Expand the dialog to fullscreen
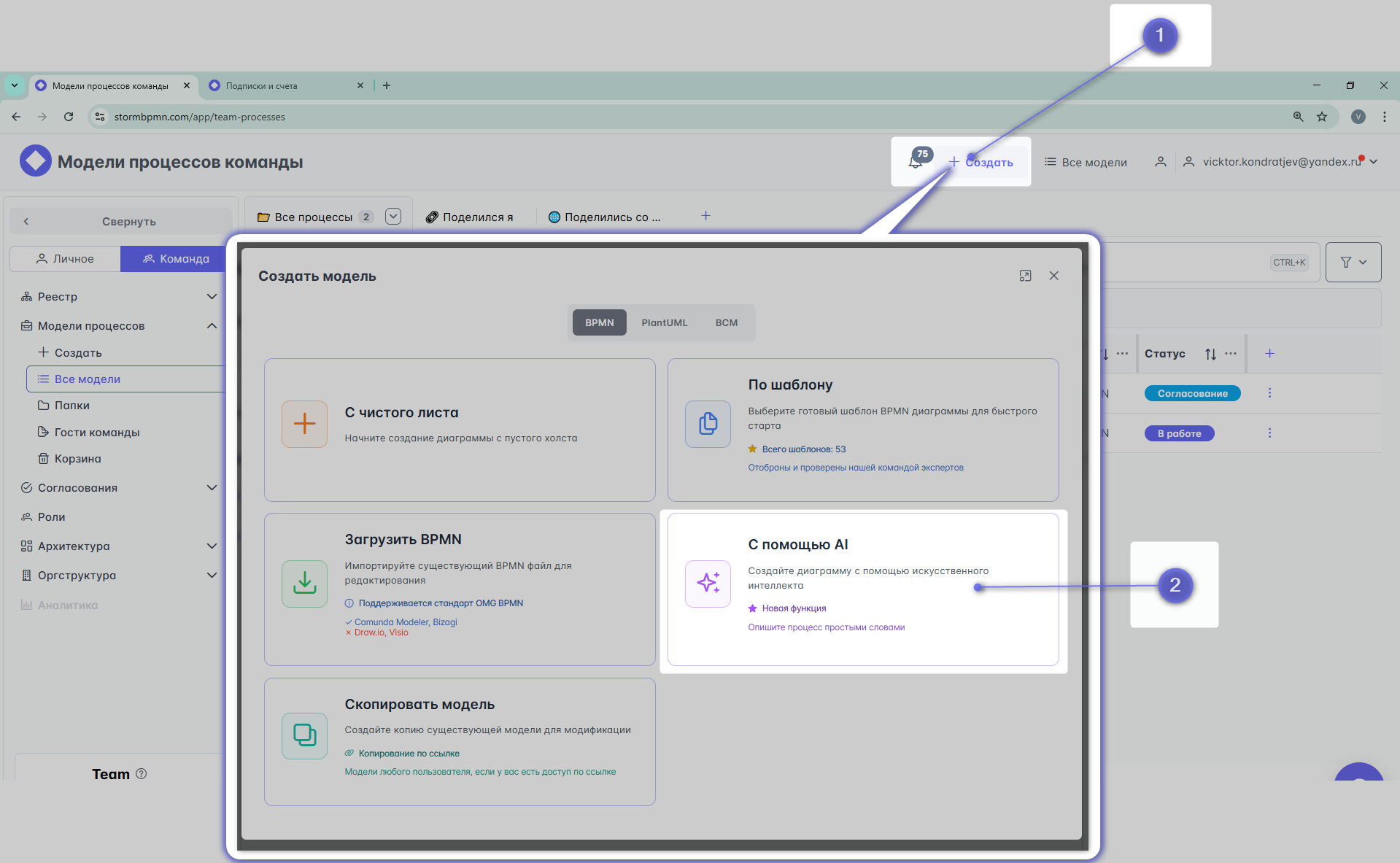1400x863 pixels. pos(1025,276)
